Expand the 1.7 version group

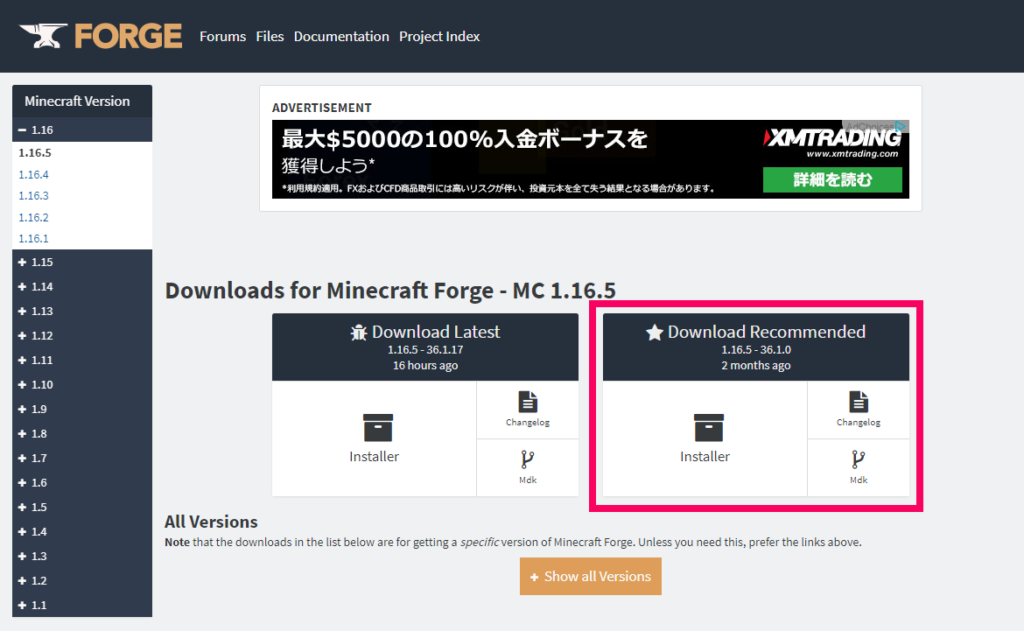[82, 458]
